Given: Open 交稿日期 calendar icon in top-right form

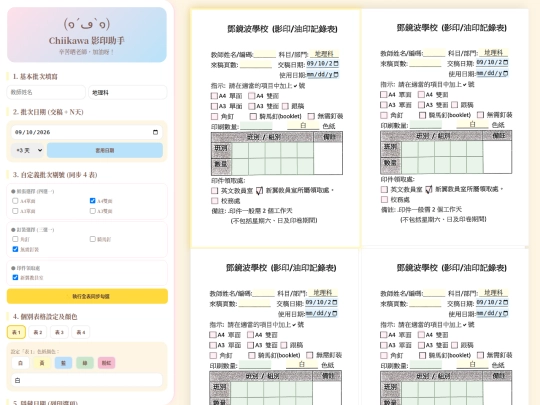Looking at the screenshot, I should coord(505,62).
